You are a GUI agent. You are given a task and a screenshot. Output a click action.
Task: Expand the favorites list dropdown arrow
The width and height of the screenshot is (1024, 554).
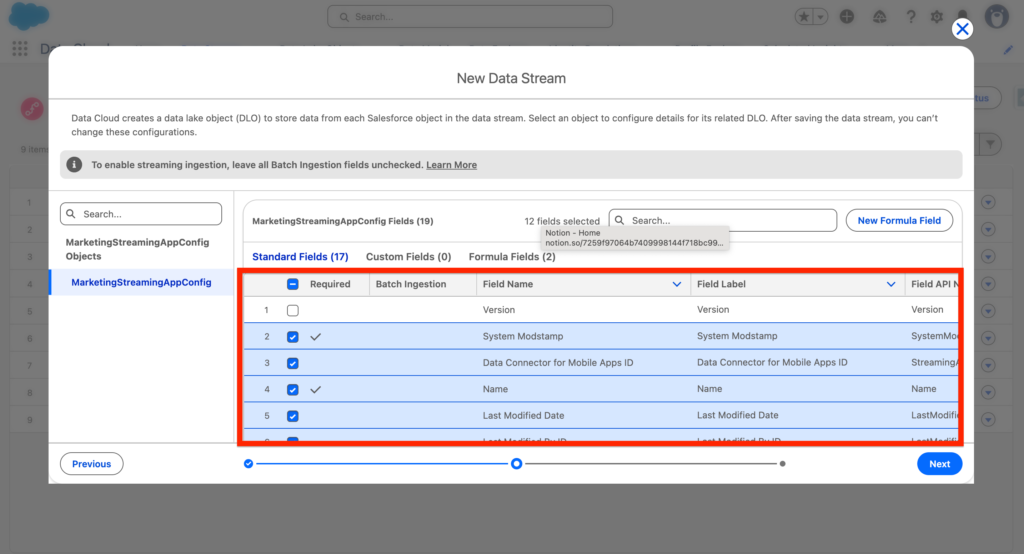821,17
